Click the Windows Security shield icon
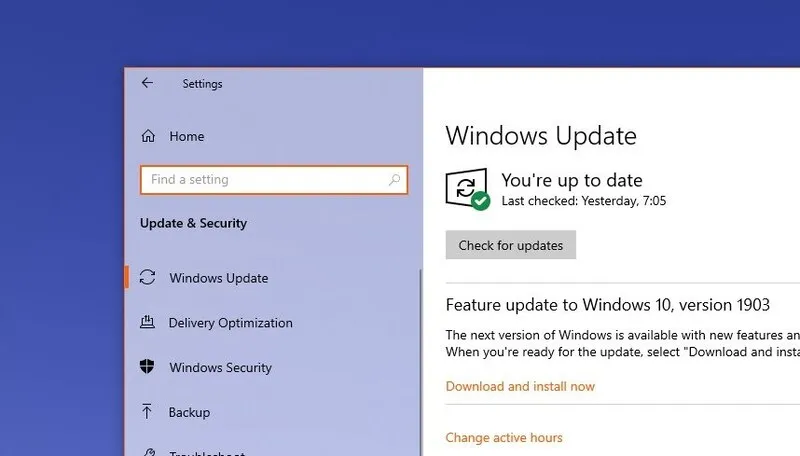Screen dimensions: 800x456 [148, 367]
